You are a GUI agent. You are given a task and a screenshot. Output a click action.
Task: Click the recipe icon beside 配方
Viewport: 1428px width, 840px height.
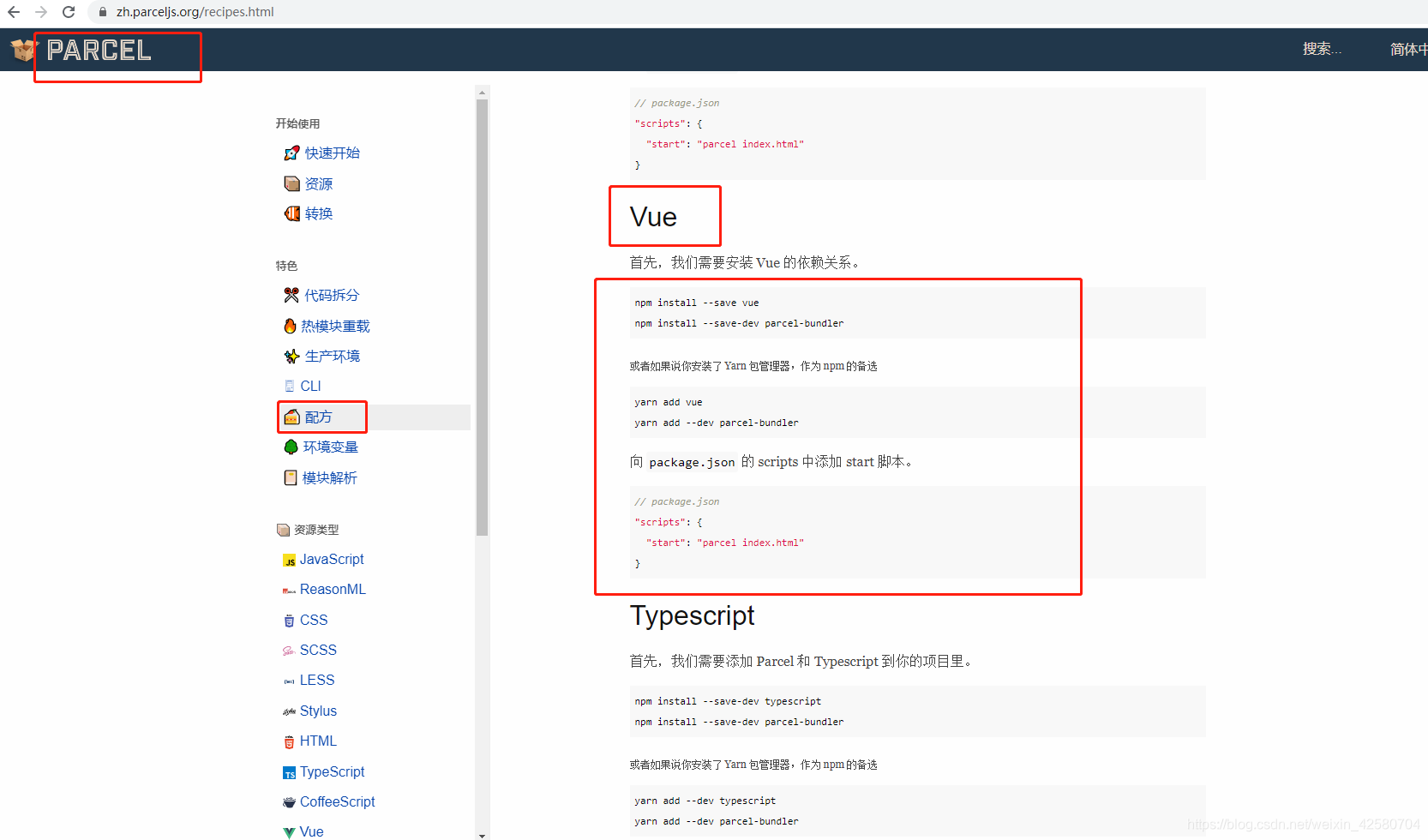coord(291,417)
